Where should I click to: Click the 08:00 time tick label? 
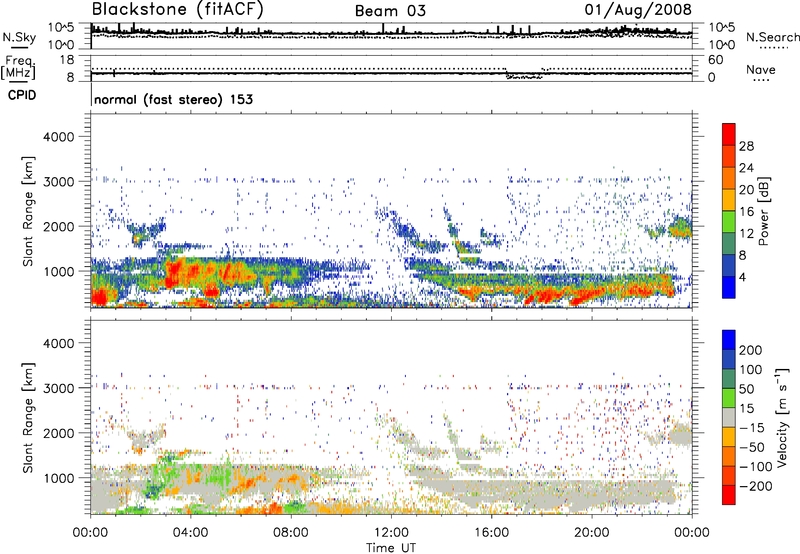click(x=291, y=533)
